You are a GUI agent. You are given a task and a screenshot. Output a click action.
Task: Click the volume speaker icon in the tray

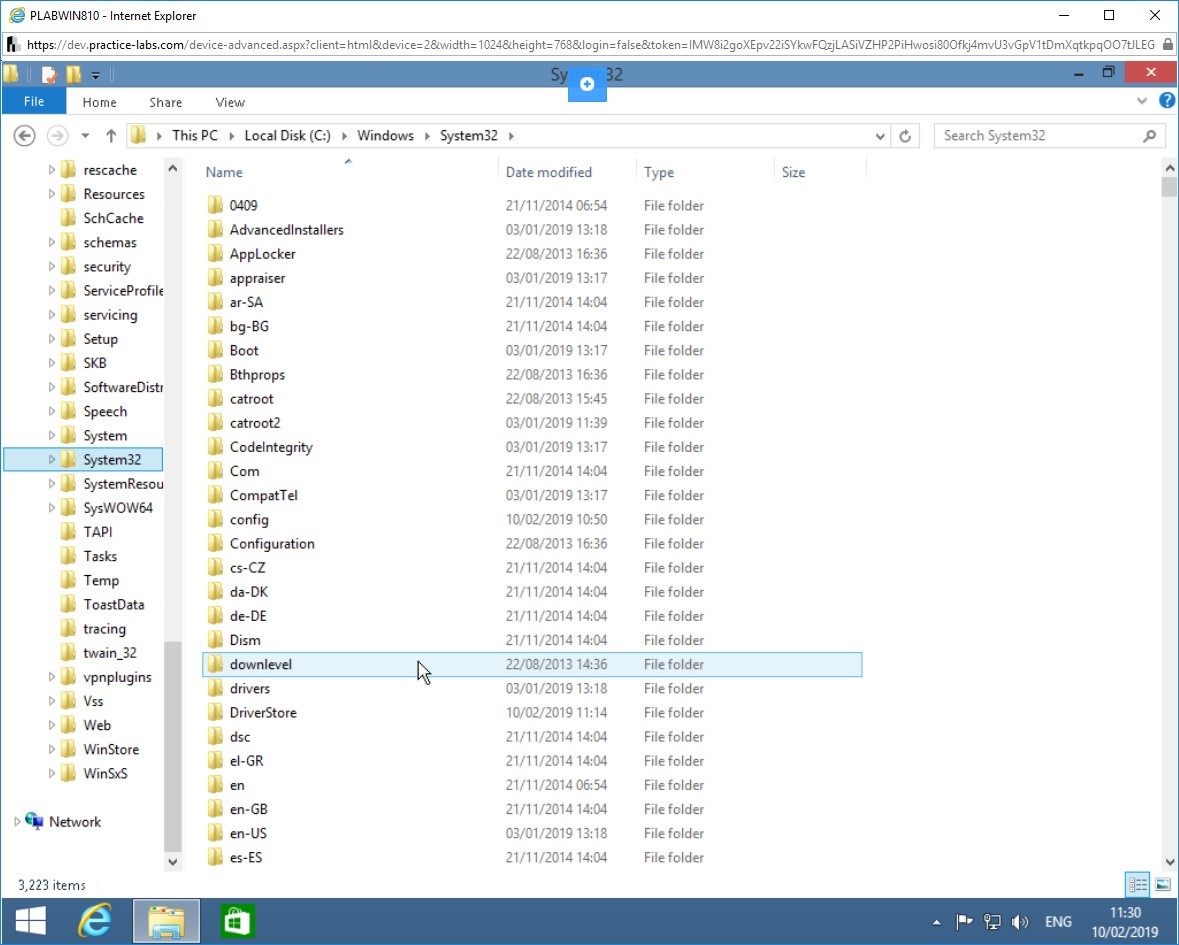pyautogui.click(x=1020, y=922)
